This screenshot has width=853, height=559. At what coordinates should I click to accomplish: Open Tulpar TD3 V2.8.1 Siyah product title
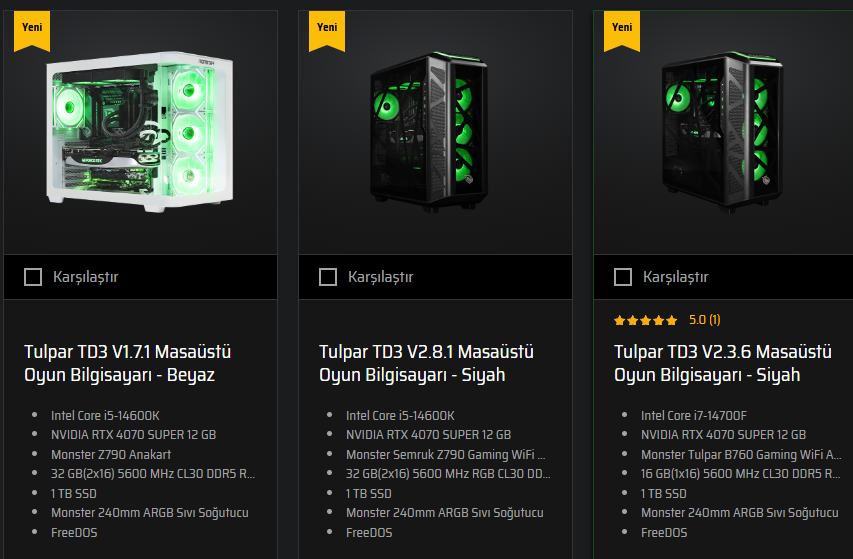(426, 363)
